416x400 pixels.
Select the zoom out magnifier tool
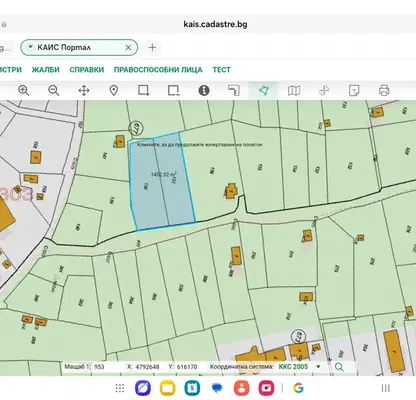point(54,90)
